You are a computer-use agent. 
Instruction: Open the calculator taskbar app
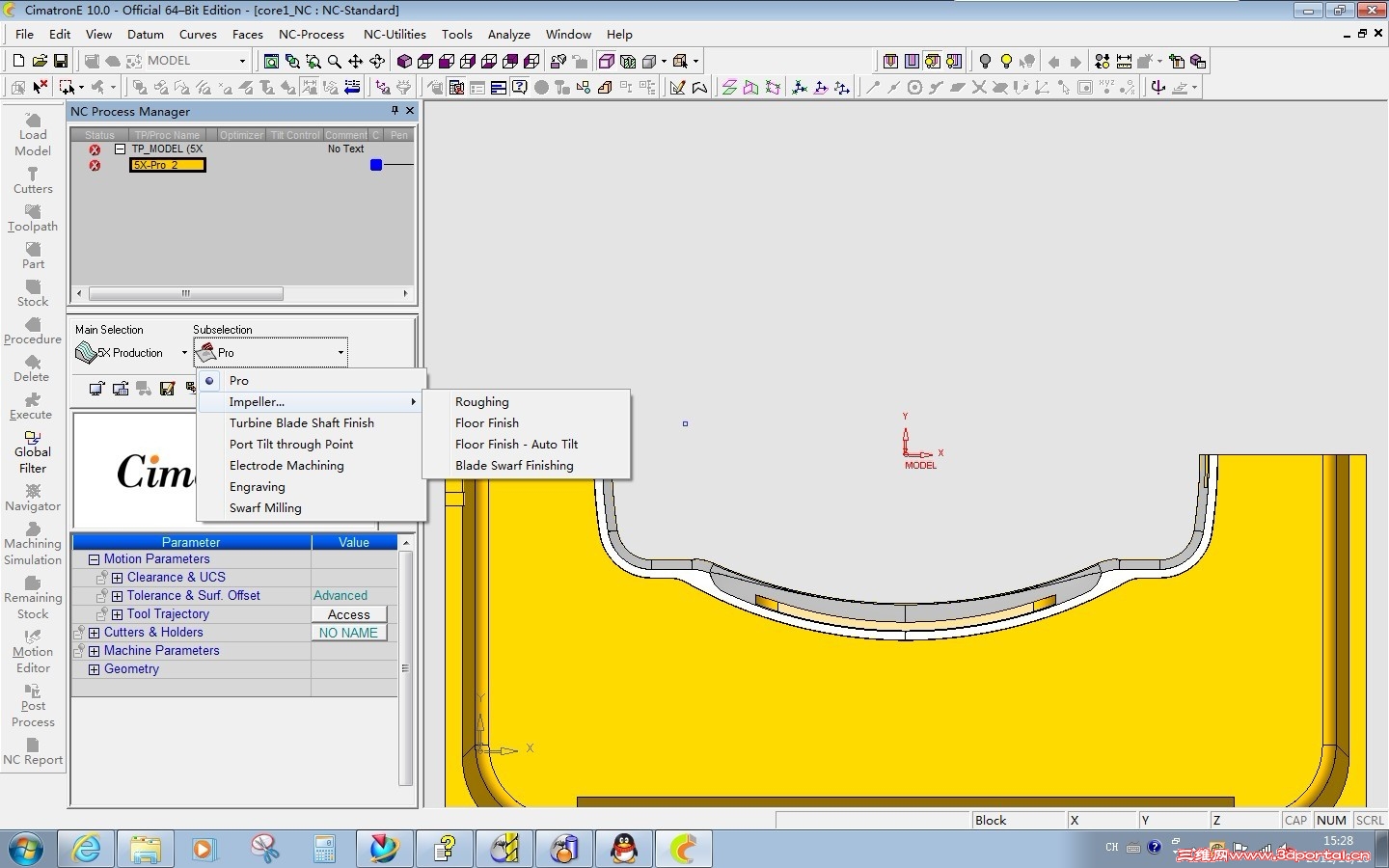coord(325,849)
